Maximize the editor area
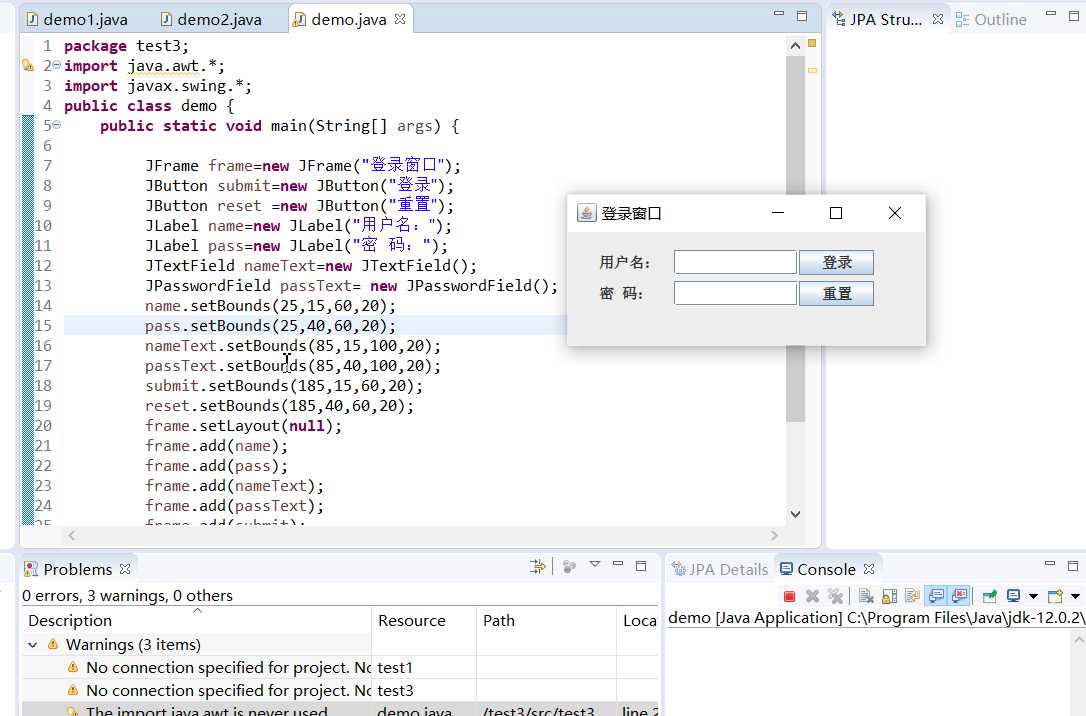This screenshot has width=1086, height=716. click(802, 15)
